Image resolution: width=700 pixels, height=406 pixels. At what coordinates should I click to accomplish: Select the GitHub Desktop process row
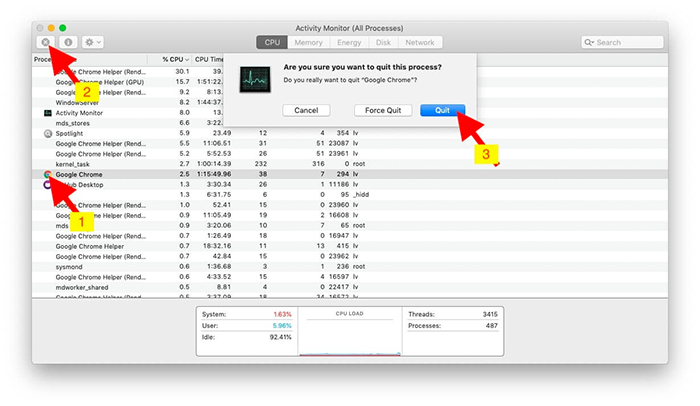point(350,185)
